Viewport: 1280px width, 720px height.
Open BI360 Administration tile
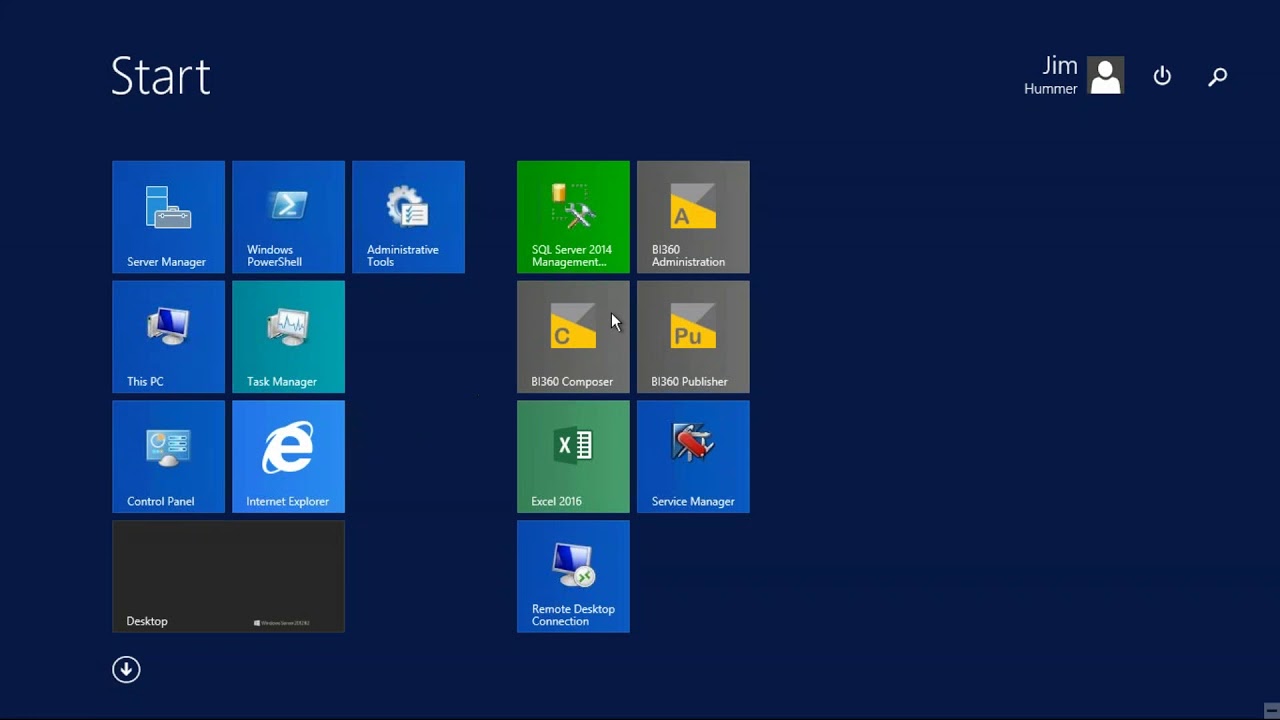pos(693,217)
